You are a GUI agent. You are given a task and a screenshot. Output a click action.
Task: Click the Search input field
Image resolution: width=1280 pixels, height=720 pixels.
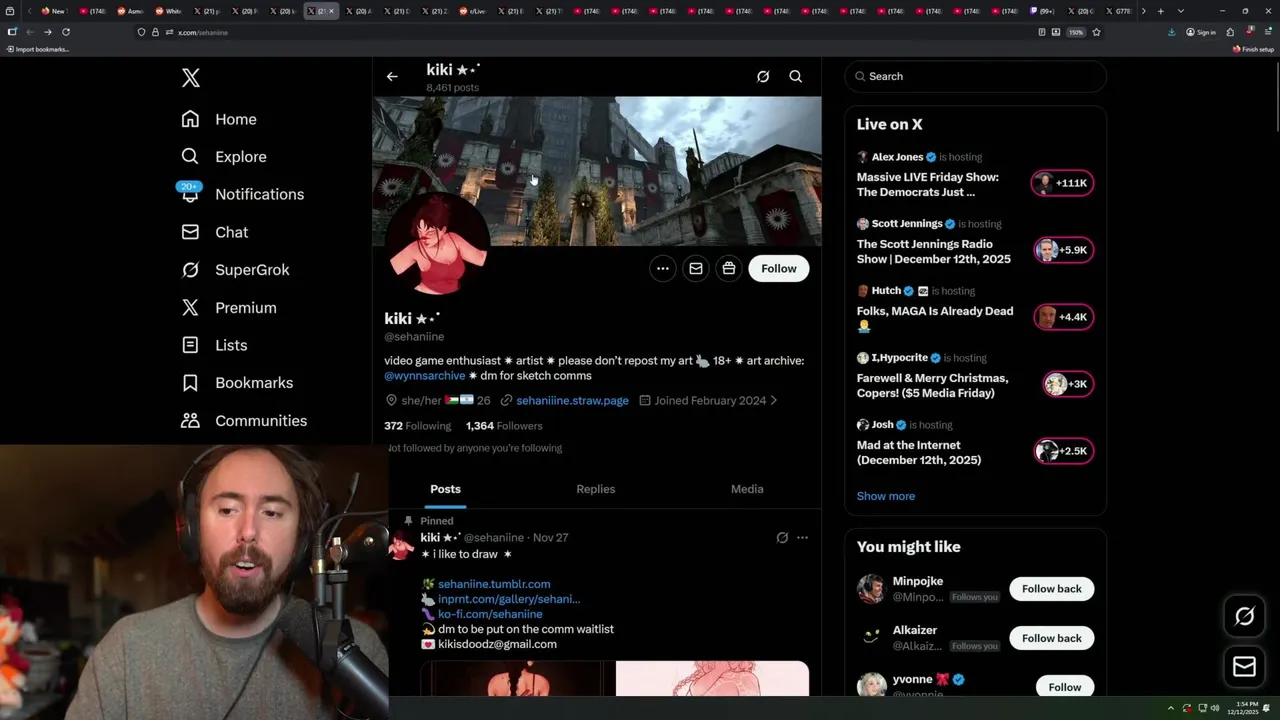[x=975, y=76]
